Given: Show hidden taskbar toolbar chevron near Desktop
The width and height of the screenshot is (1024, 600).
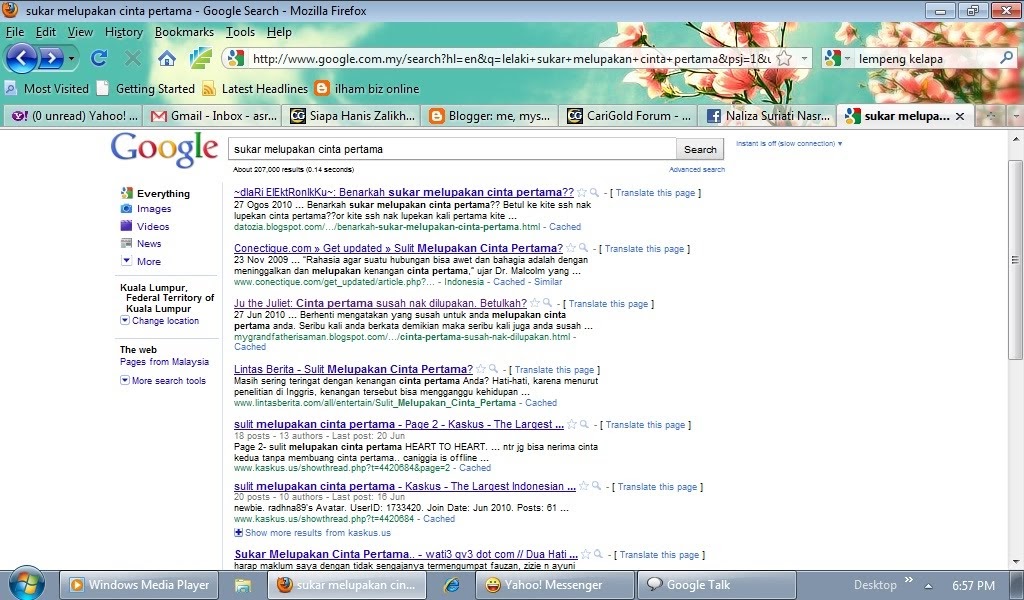Looking at the screenshot, I should point(908,580).
